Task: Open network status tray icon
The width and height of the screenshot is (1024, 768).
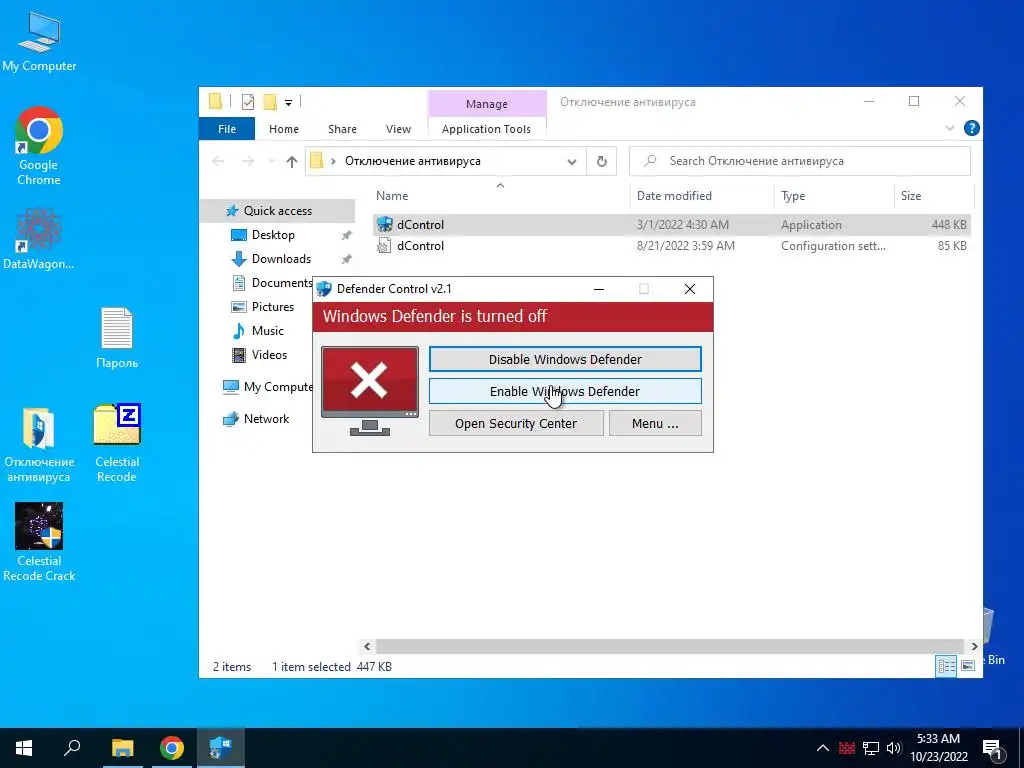Action: click(871, 748)
